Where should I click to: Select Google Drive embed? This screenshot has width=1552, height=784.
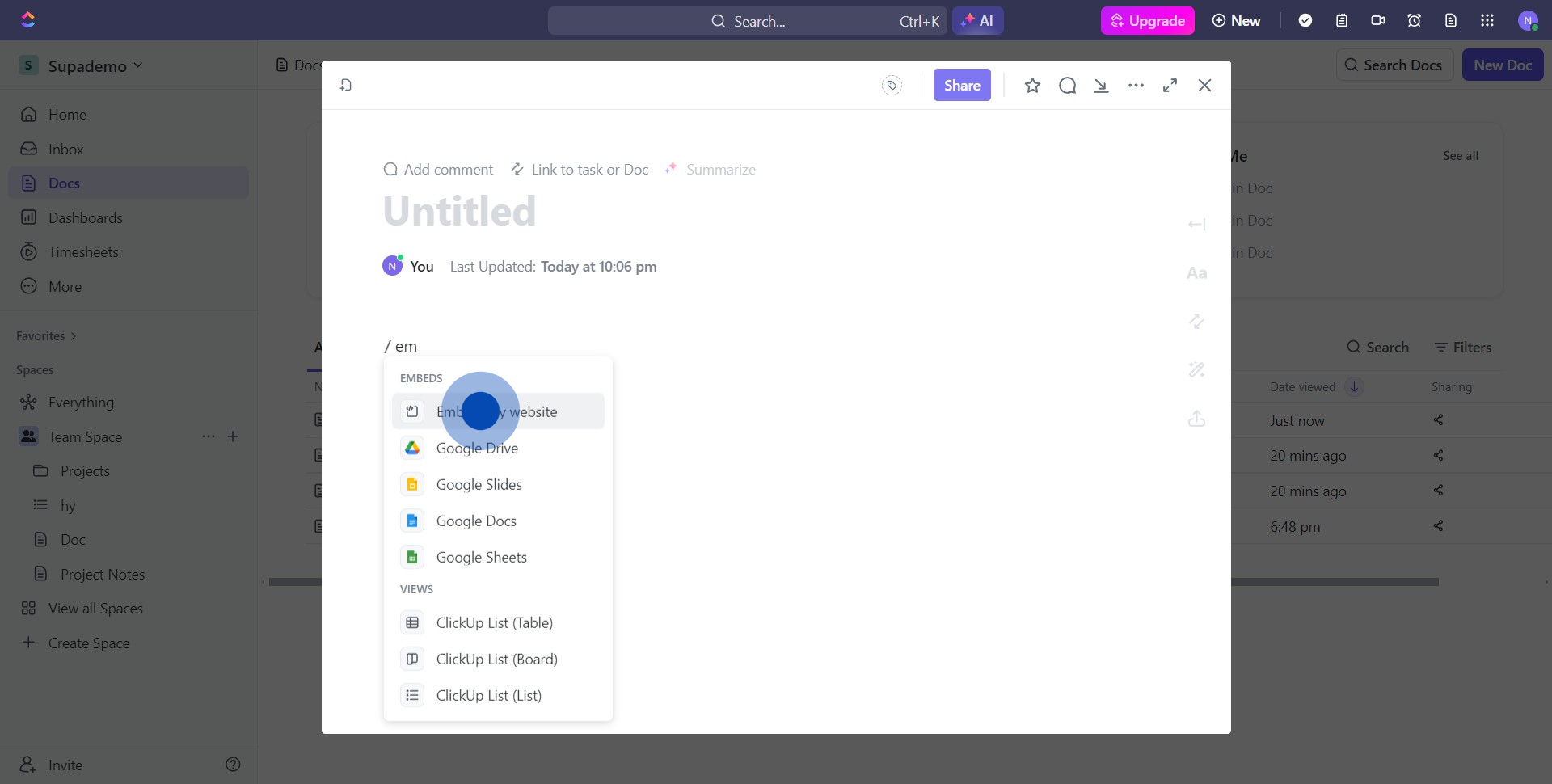click(498, 448)
